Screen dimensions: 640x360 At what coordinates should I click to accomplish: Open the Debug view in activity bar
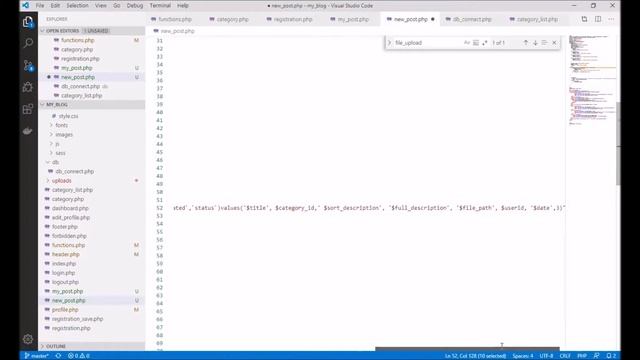click(28, 87)
